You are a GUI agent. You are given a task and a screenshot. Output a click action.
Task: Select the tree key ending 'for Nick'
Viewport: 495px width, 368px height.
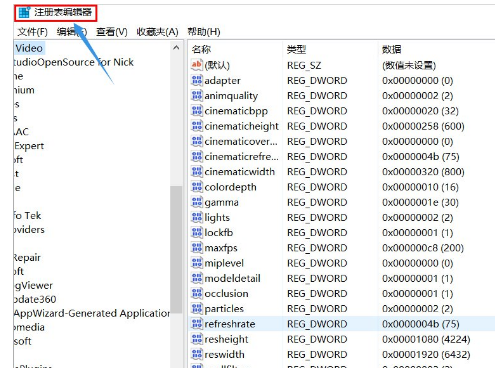tap(73, 62)
